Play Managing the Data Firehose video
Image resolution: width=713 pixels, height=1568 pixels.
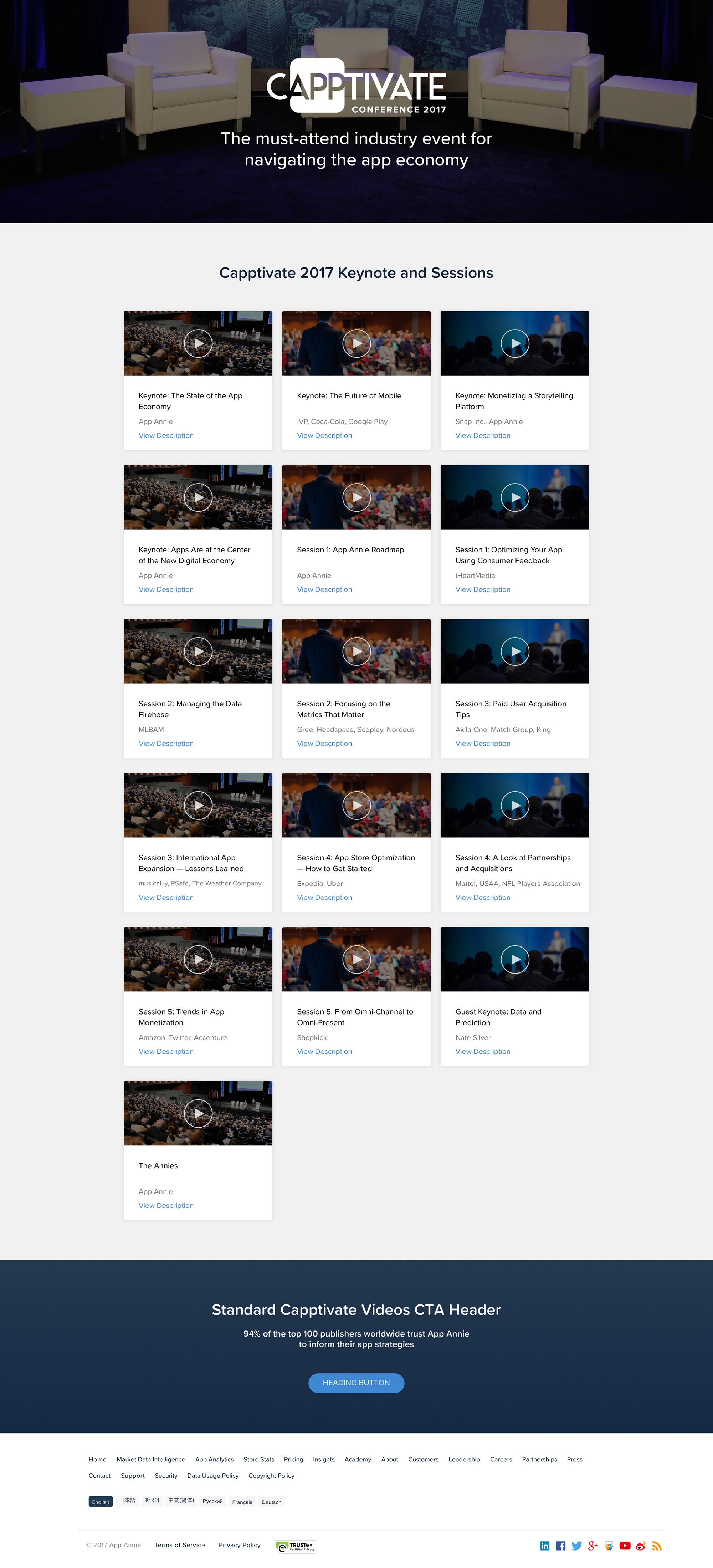click(x=198, y=651)
